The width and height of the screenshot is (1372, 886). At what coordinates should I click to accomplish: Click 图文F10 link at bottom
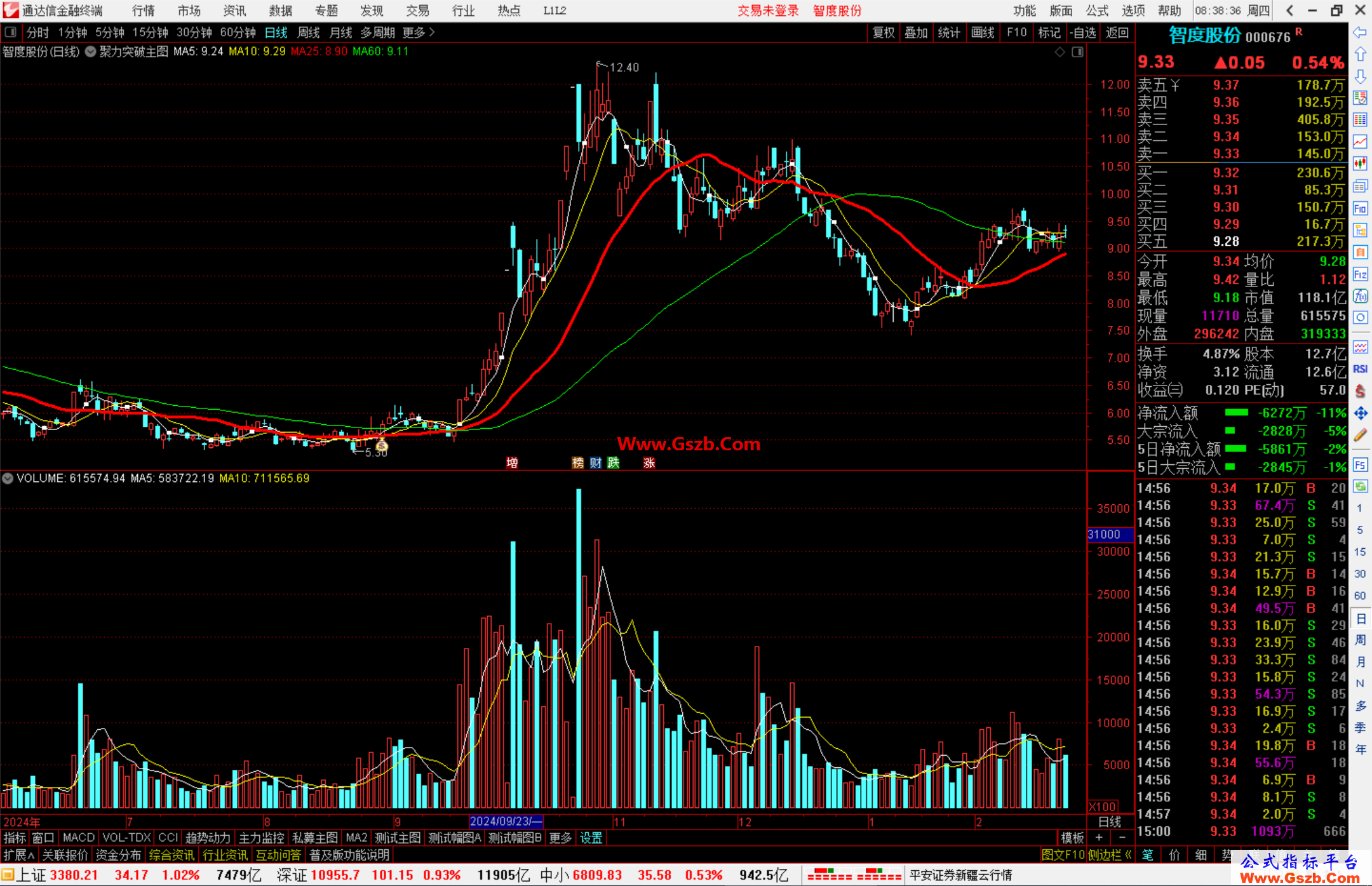[x=1063, y=855]
